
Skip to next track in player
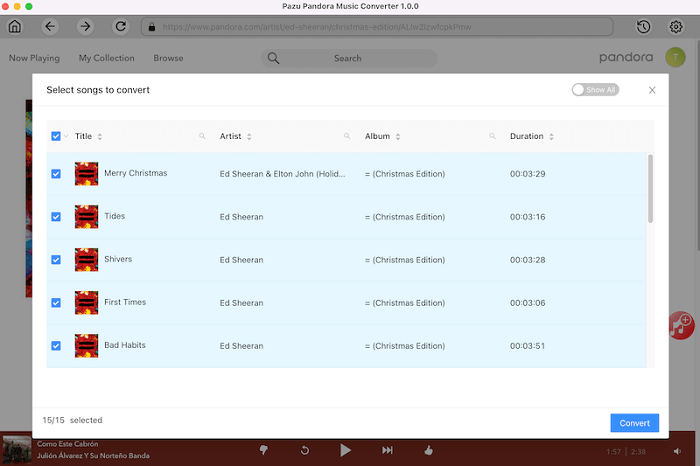click(x=387, y=450)
